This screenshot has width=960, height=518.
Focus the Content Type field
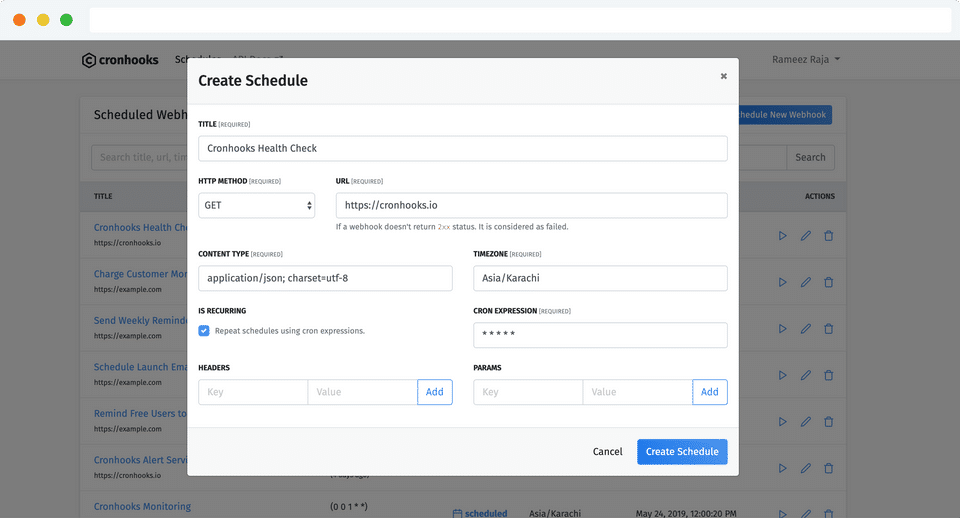pos(325,278)
